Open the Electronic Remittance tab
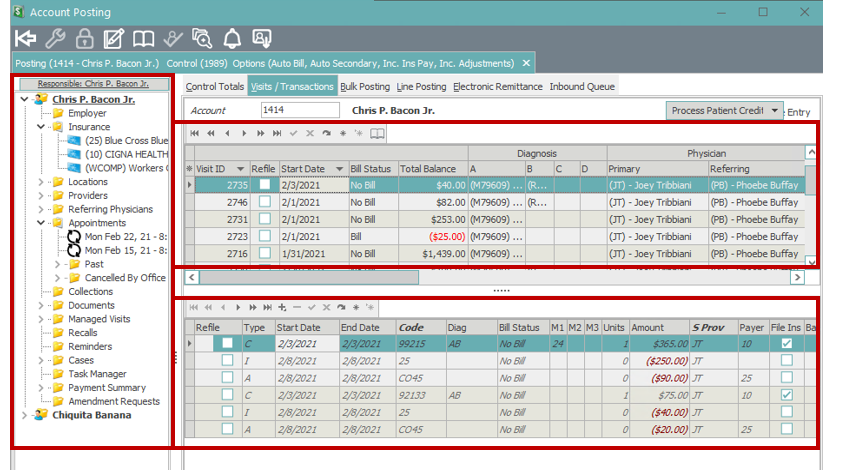Viewport: 841px width, 470px height. [x=498, y=87]
